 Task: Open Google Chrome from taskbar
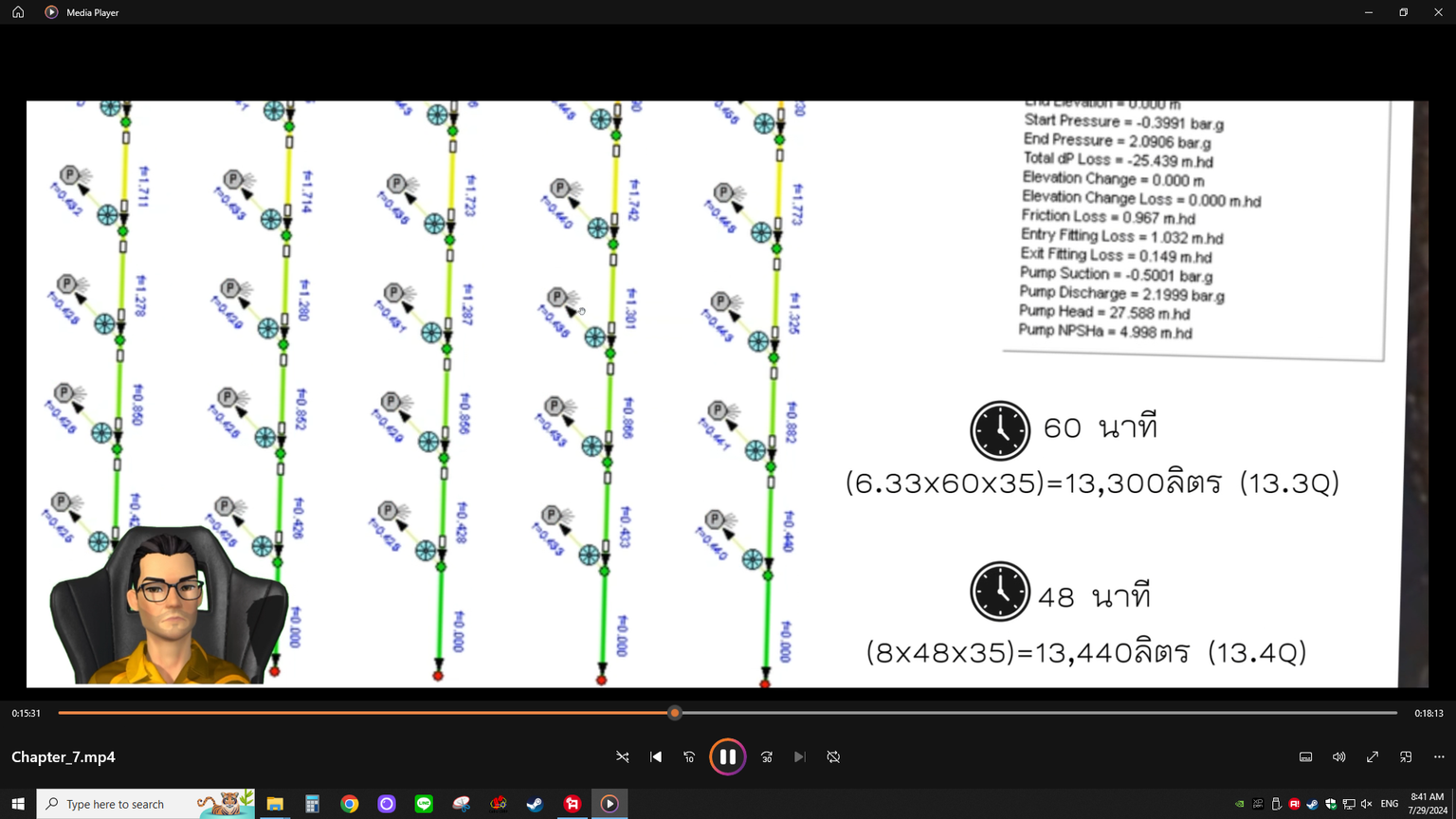pyautogui.click(x=350, y=804)
